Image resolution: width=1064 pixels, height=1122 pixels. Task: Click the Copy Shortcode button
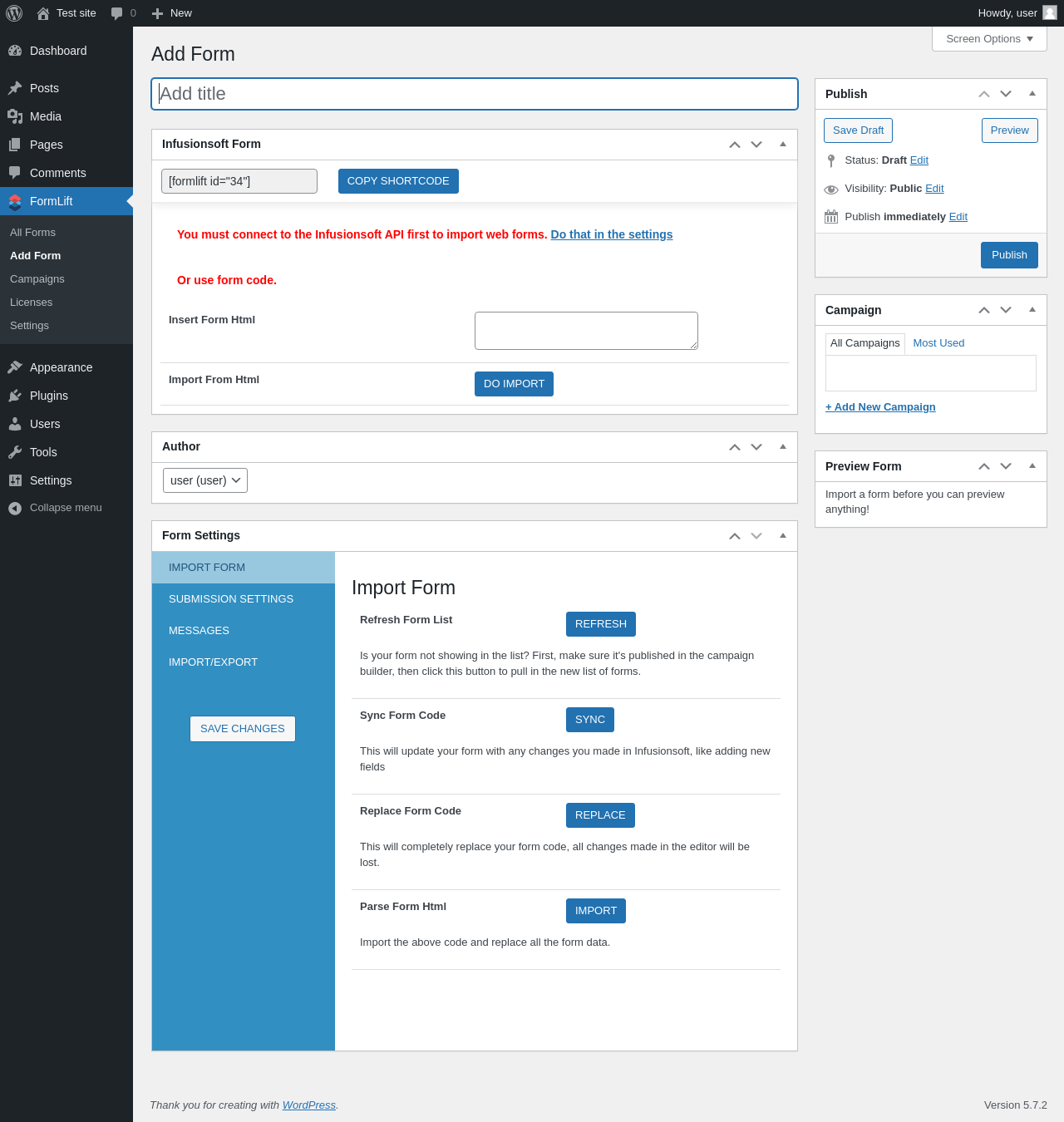pyautogui.click(x=398, y=181)
